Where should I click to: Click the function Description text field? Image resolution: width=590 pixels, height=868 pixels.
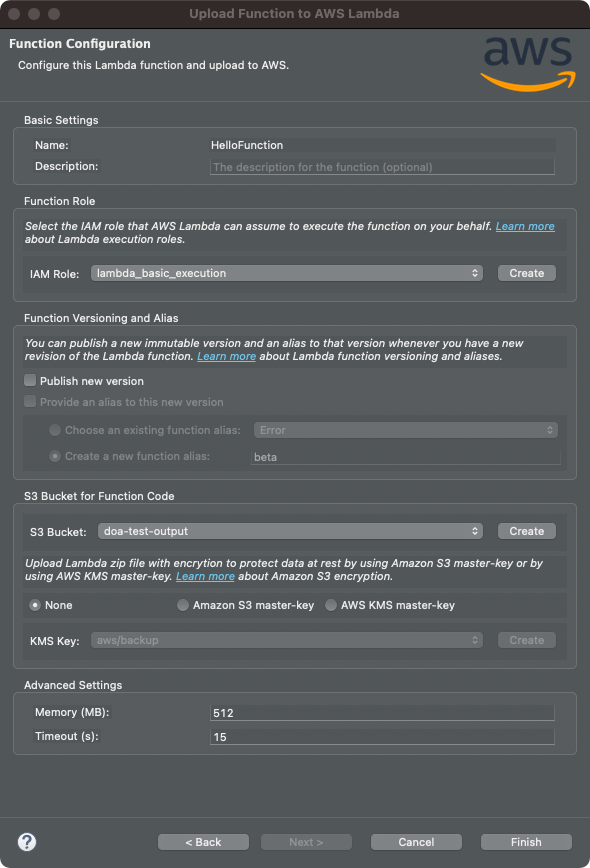click(382, 167)
